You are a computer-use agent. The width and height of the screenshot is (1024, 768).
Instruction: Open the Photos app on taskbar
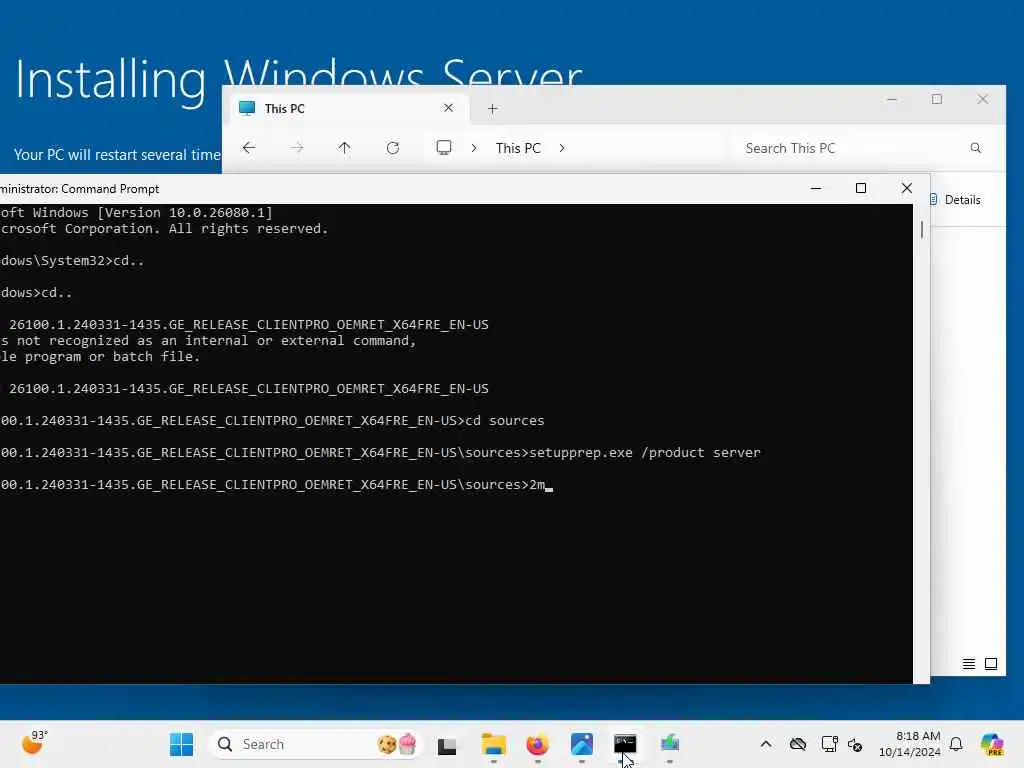tap(581, 744)
